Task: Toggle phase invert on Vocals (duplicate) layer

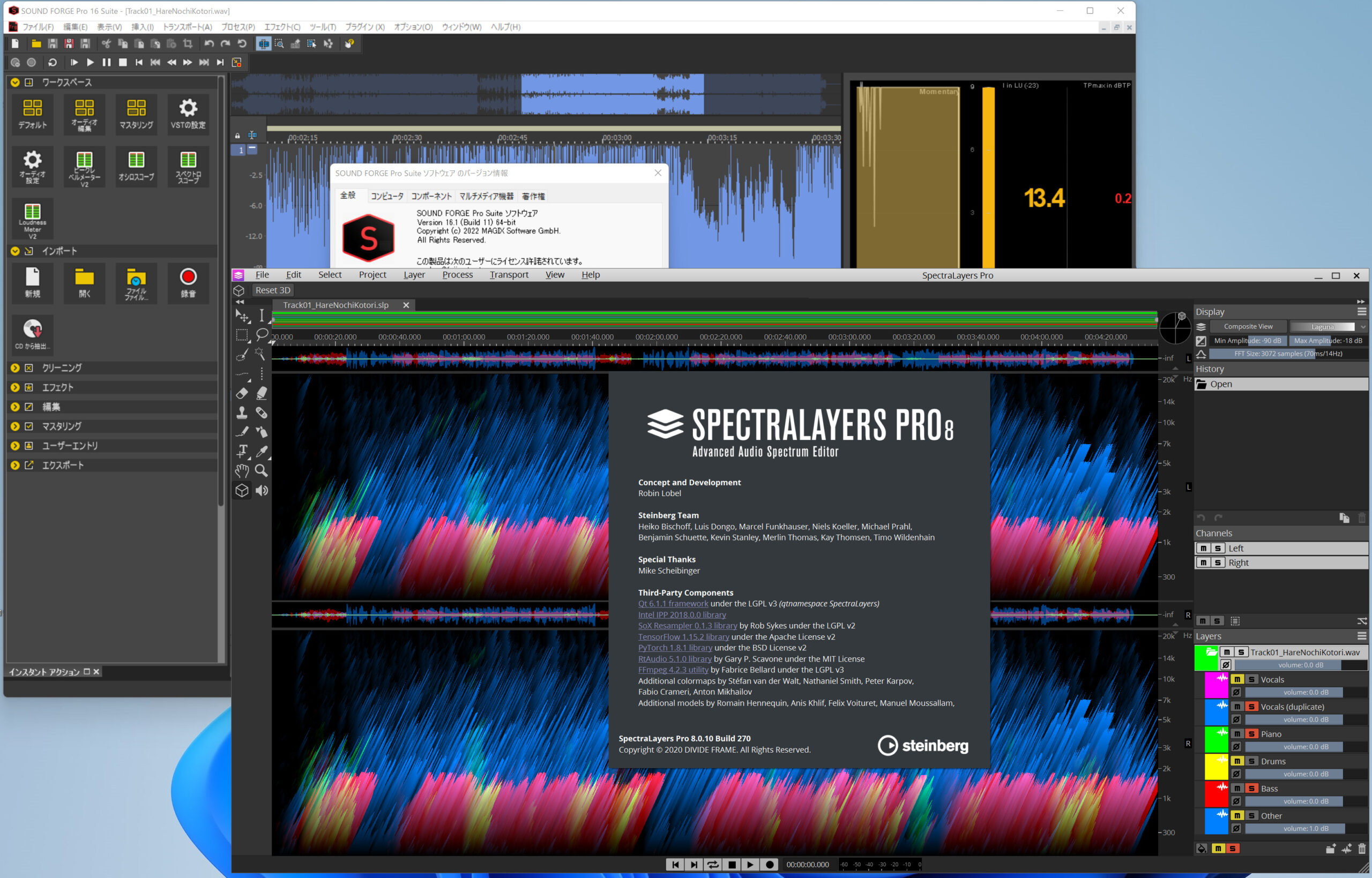Action: 1236,719
